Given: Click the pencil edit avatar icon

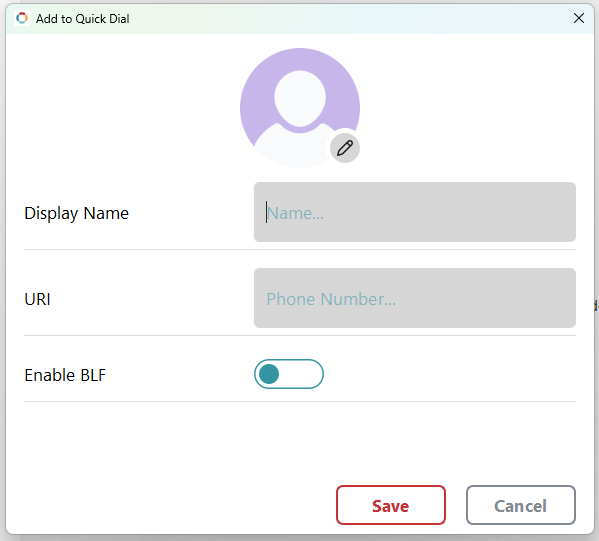Looking at the screenshot, I should (x=345, y=148).
